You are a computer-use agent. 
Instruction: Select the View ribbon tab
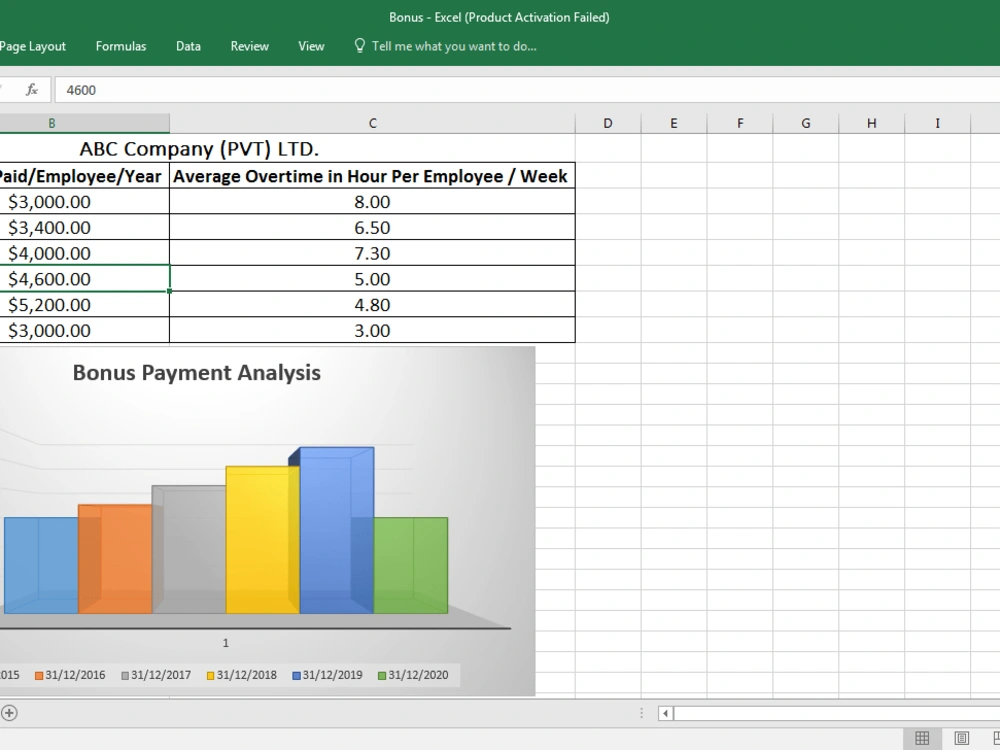click(311, 46)
